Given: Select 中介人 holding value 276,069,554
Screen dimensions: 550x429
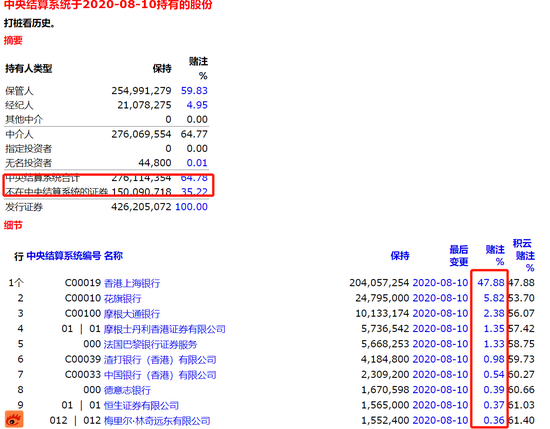Looking at the screenshot, I should coord(141,134).
